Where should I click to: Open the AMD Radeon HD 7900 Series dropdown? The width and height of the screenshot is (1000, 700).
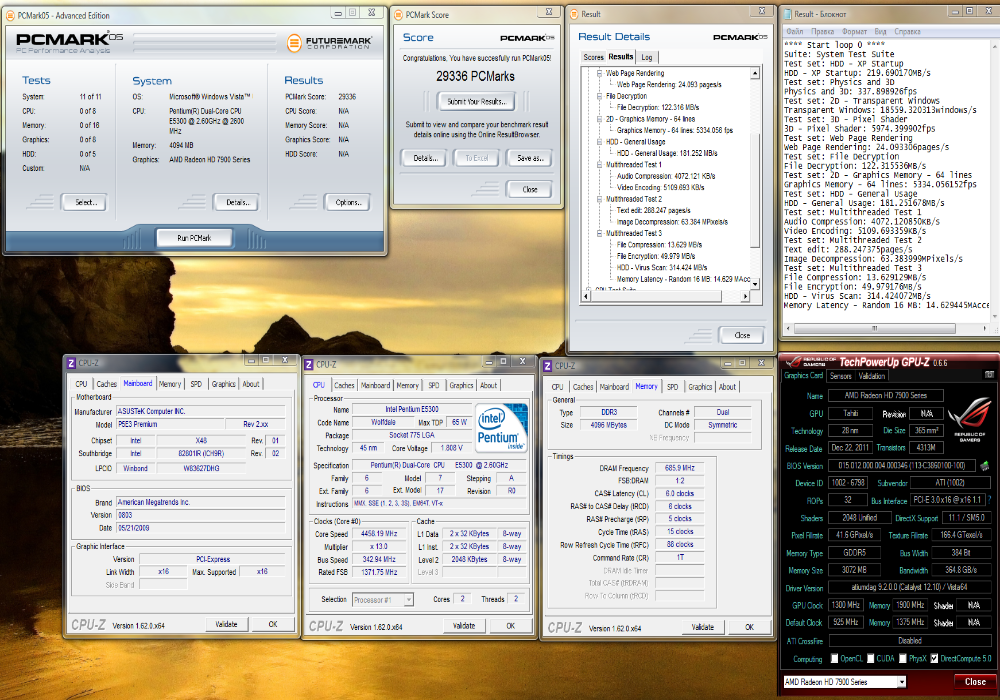point(902,682)
